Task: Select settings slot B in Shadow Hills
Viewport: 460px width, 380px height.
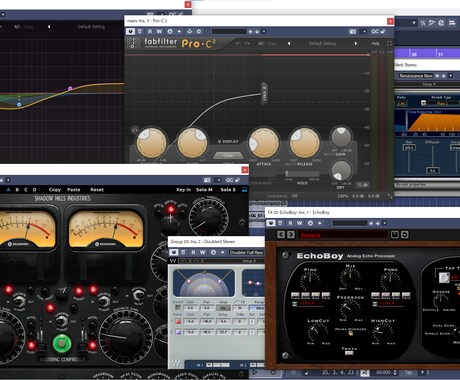Action: point(17,190)
